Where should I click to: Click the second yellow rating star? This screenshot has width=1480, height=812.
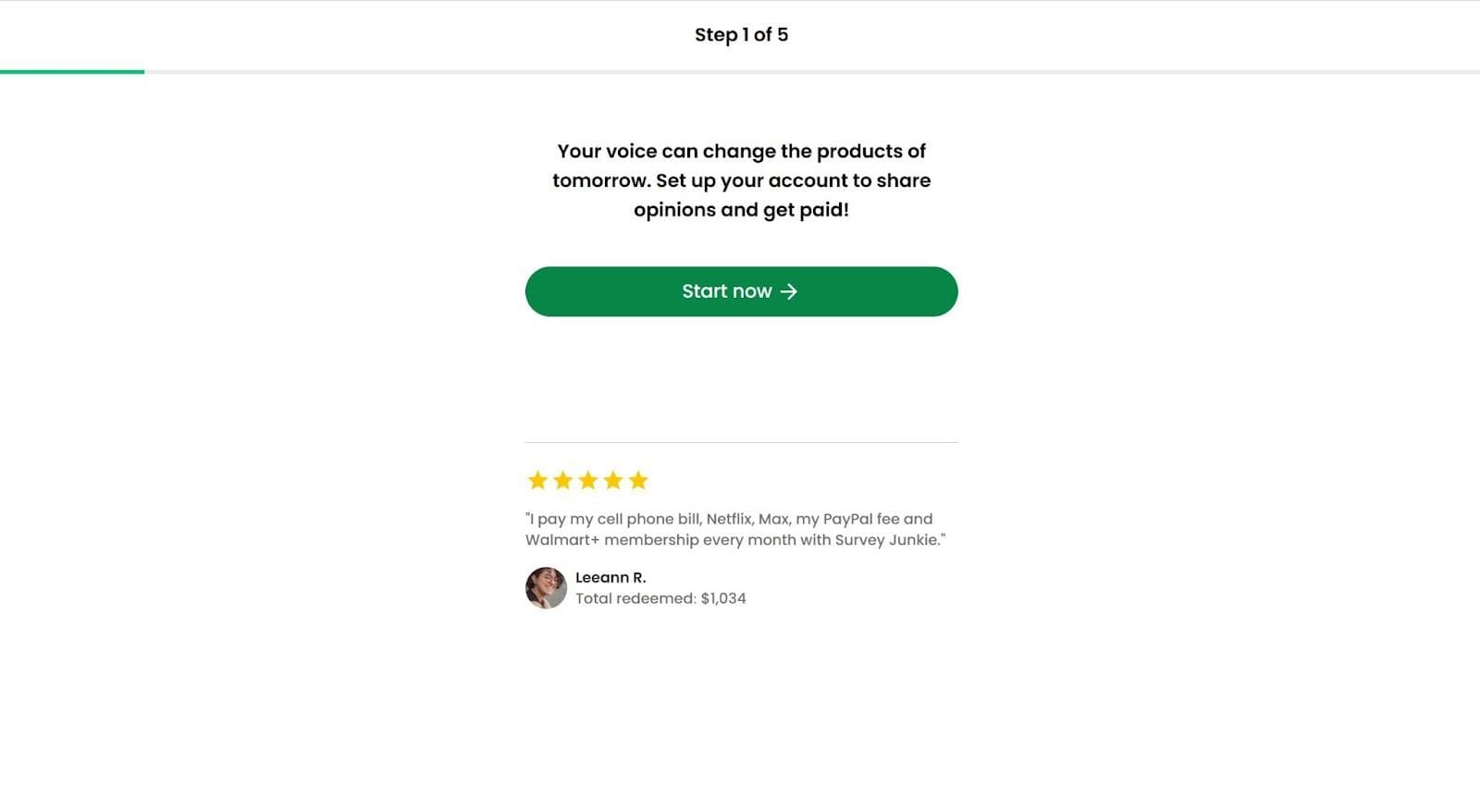click(562, 480)
